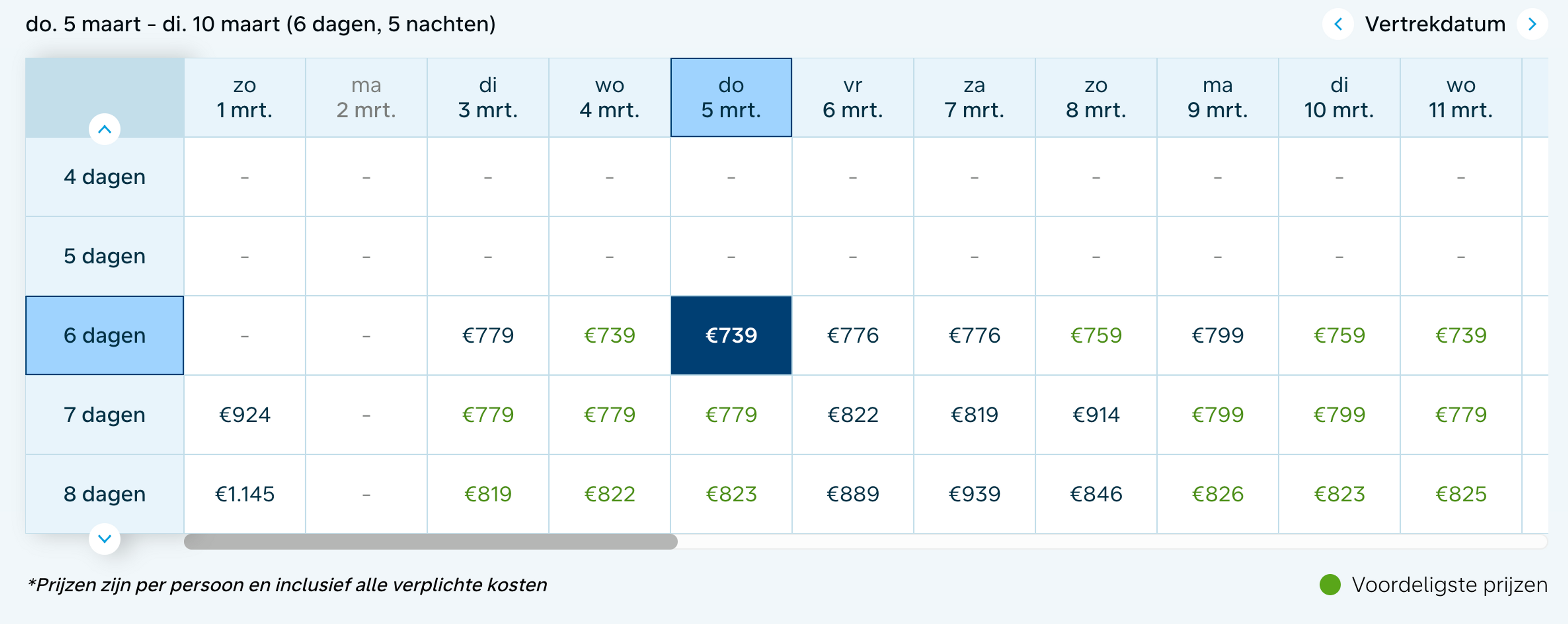Select €914 price on zo 8 mrt.

pyautogui.click(x=1096, y=415)
